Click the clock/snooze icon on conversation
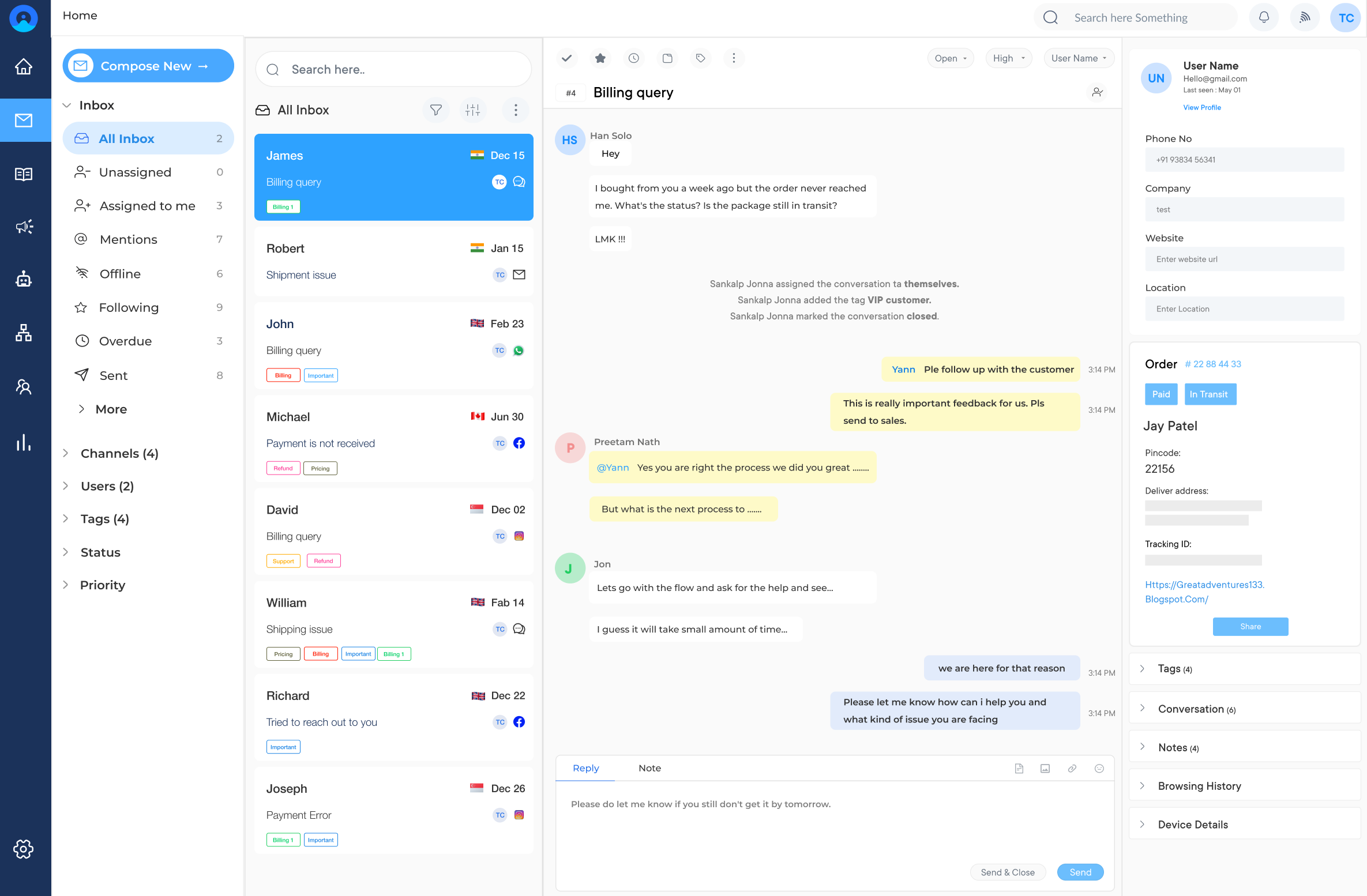 [x=635, y=58]
